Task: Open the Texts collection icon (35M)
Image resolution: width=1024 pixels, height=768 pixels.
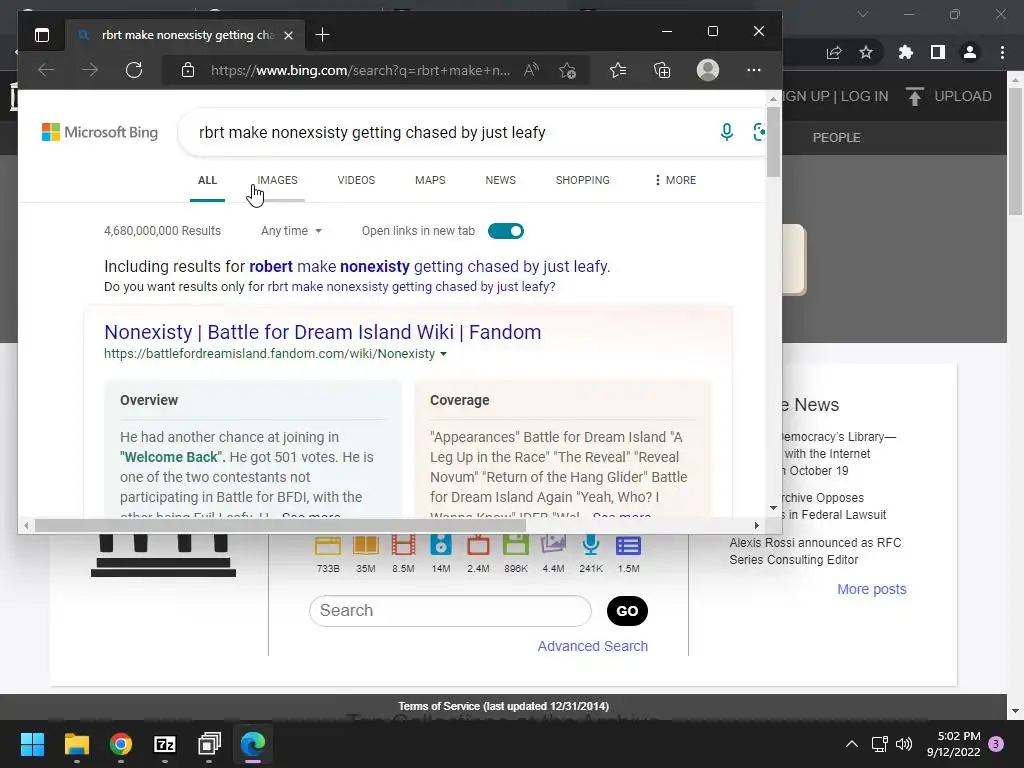Action: coord(366,546)
